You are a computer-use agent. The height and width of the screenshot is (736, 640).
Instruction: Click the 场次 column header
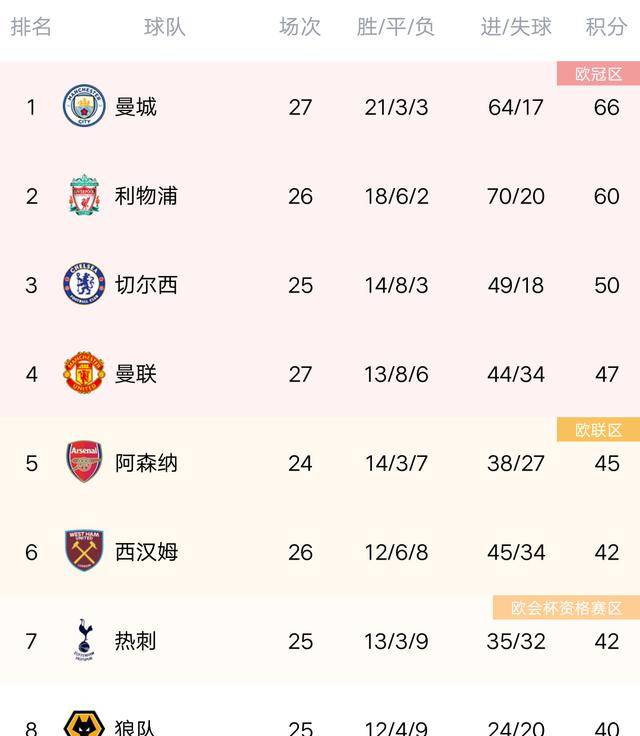tap(300, 27)
